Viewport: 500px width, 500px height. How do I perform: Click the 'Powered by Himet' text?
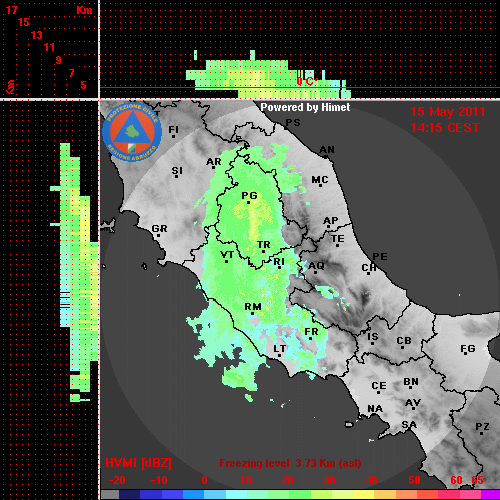pyautogui.click(x=305, y=107)
